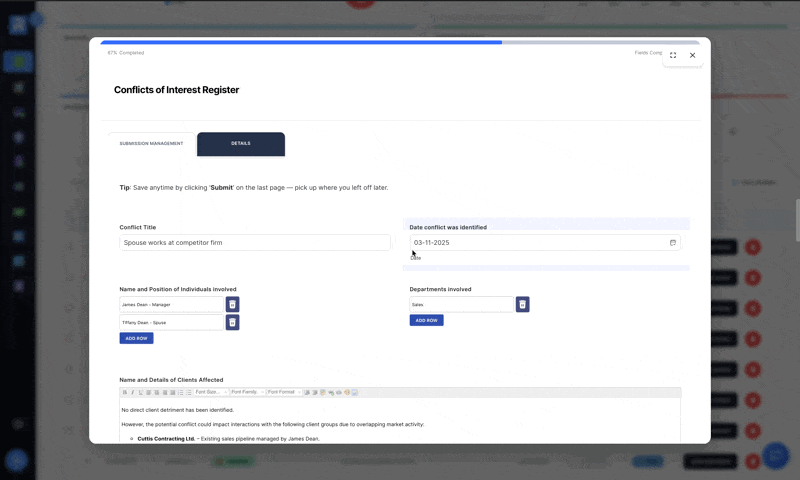Screen dimensions: 800x480
Task: Click the 'Name and Details of Clients Affected' label
Action: pyautogui.click(x=171, y=380)
